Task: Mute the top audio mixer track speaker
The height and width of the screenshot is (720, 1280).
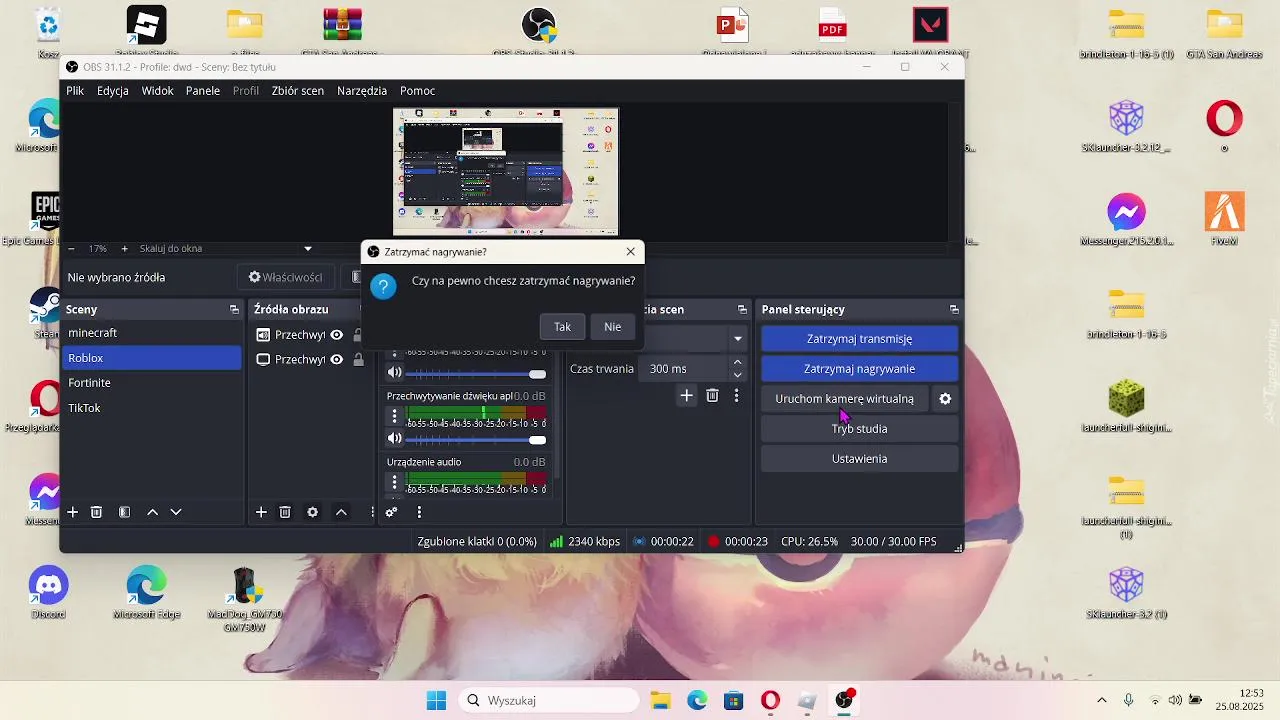Action: [x=394, y=373]
